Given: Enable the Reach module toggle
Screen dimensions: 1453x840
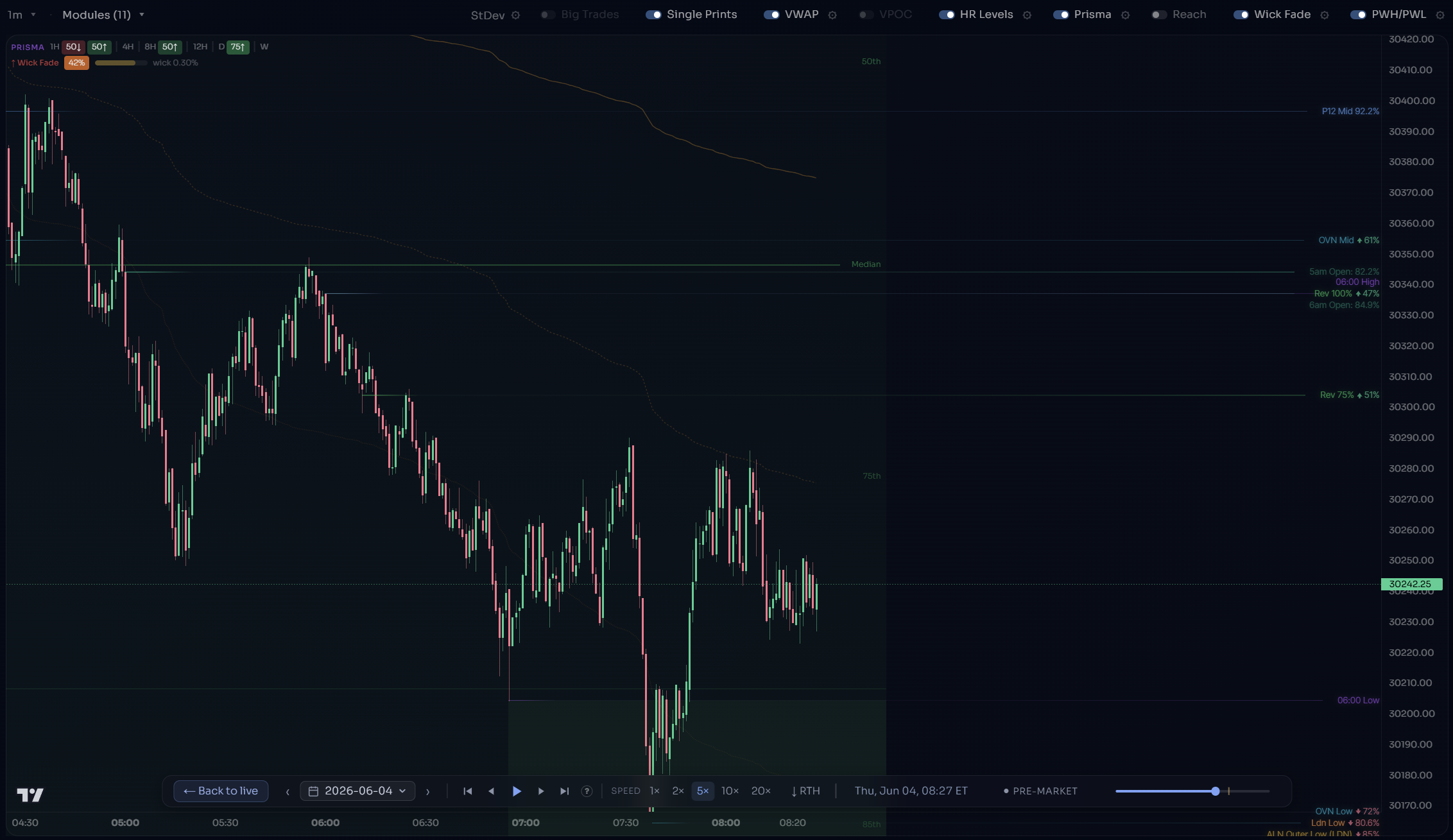Looking at the screenshot, I should [1159, 15].
